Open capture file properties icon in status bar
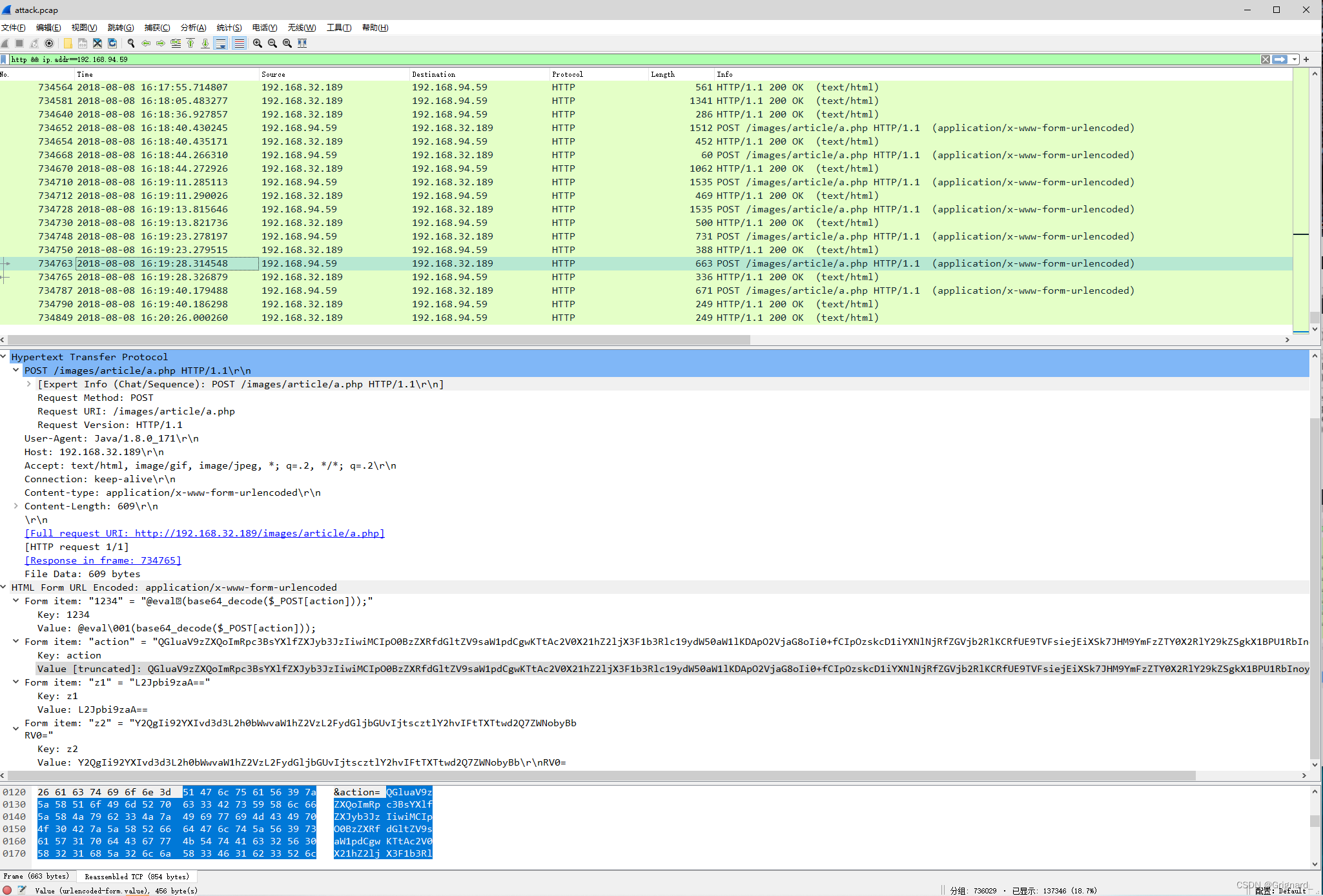1323x896 pixels. tap(22, 890)
